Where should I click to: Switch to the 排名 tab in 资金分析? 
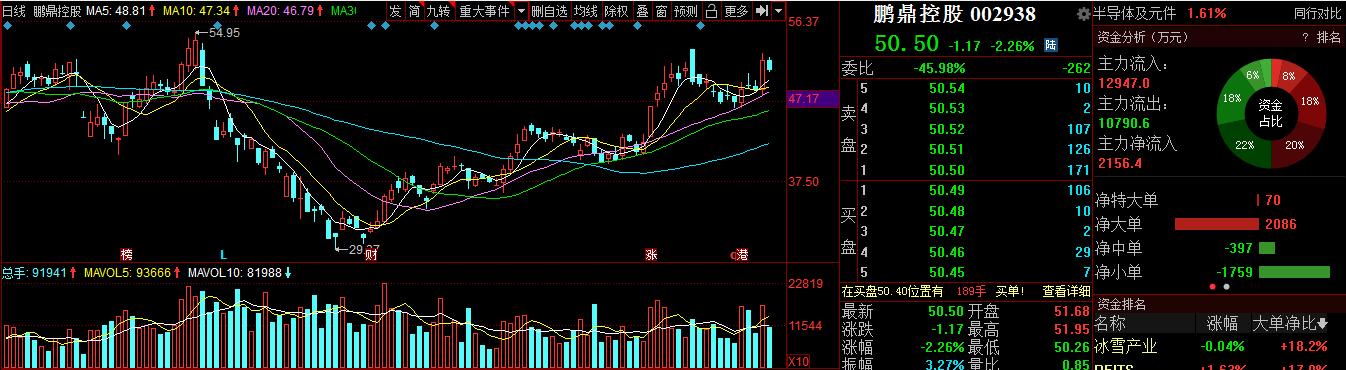[1329, 37]
